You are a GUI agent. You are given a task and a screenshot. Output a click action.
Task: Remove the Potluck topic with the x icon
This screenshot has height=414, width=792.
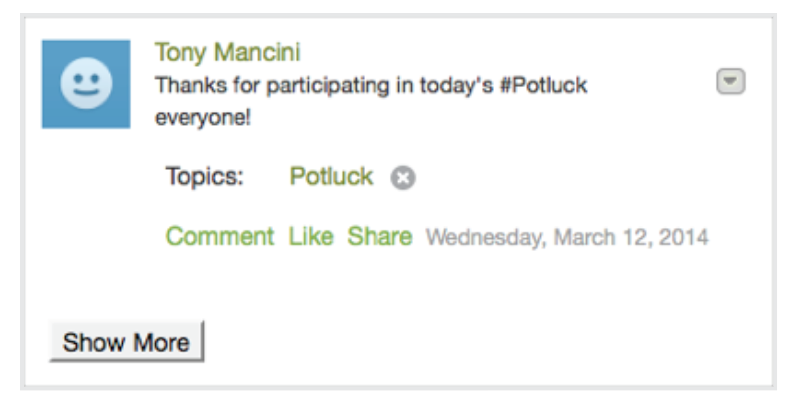[x=402, y=179]
